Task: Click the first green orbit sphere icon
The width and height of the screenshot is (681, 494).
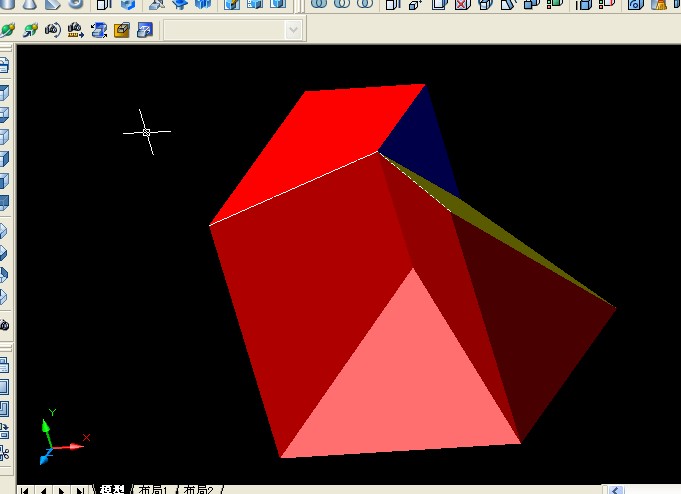Action: 7,30
